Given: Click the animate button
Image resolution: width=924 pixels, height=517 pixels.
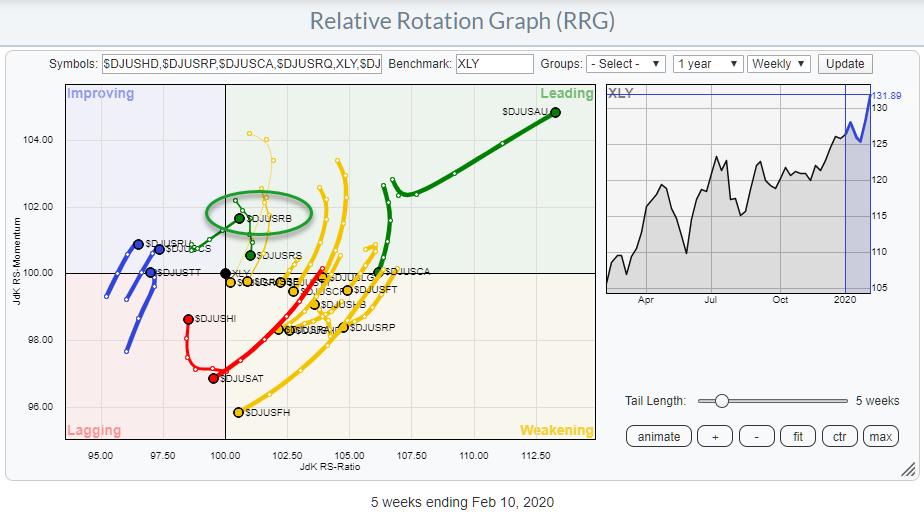Looking at the screenshot, I should click(x=659, y=436).
